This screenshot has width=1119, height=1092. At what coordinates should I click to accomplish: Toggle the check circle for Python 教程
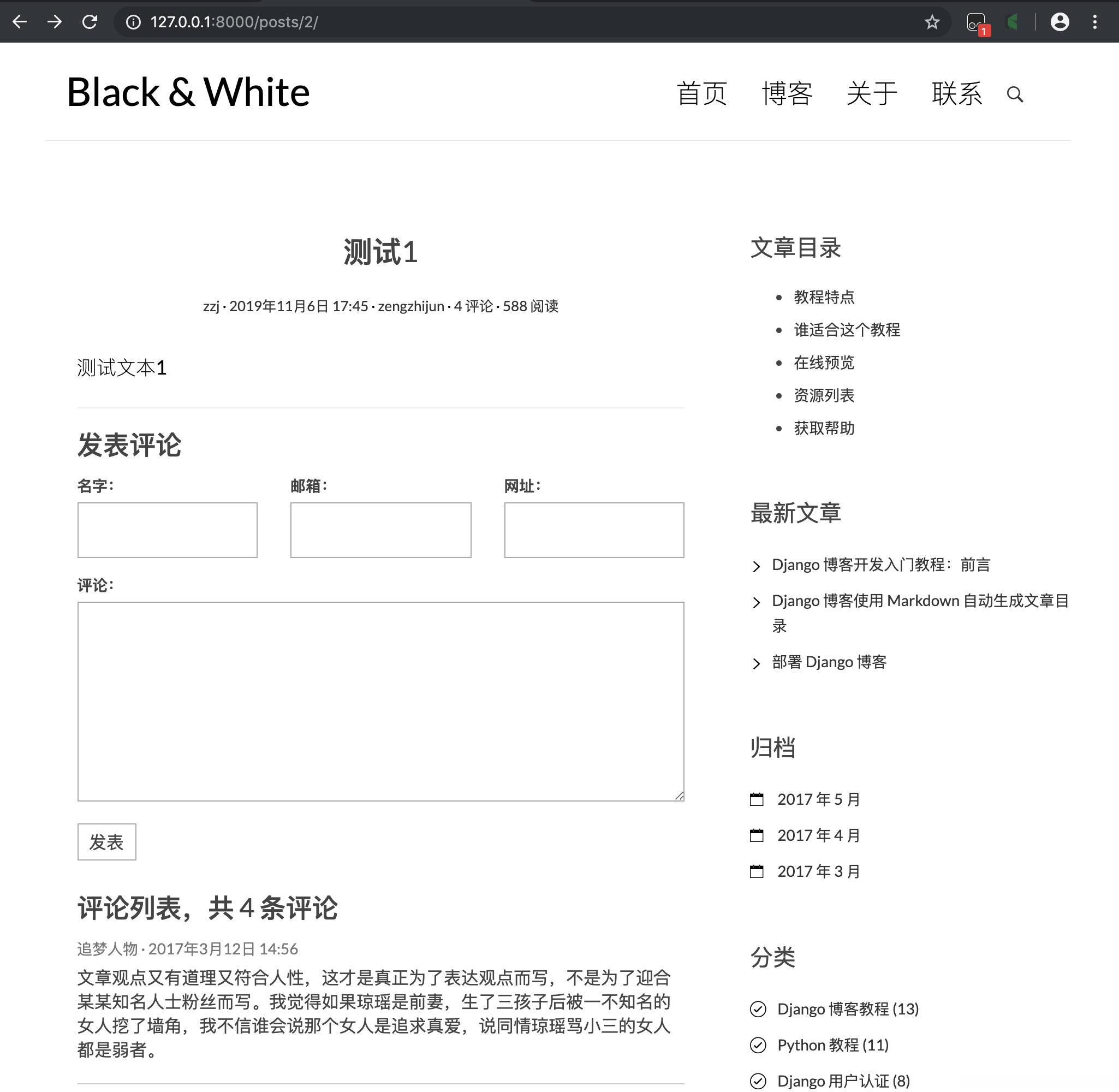tap(758, 1045)
